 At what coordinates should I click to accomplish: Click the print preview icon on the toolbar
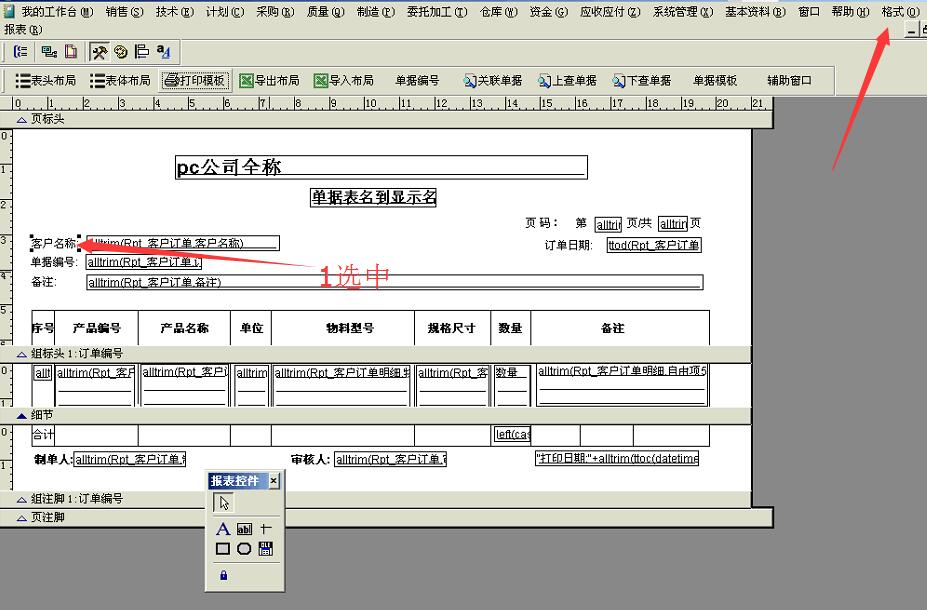[71, 50]
